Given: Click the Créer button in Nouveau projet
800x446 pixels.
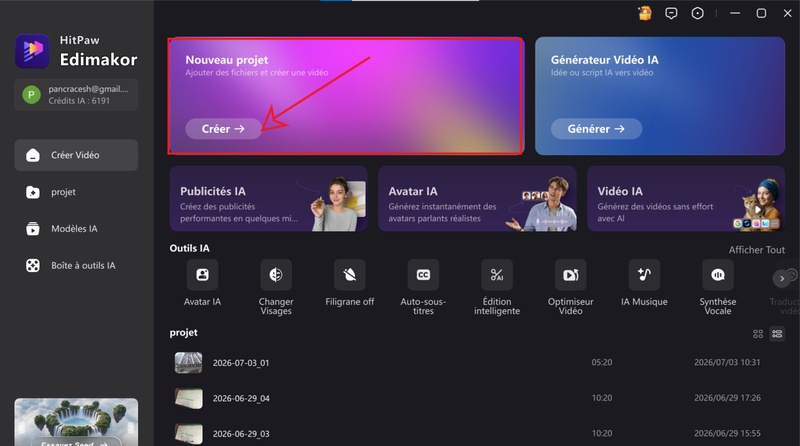Looking at the screenshot, I should 223,129.
